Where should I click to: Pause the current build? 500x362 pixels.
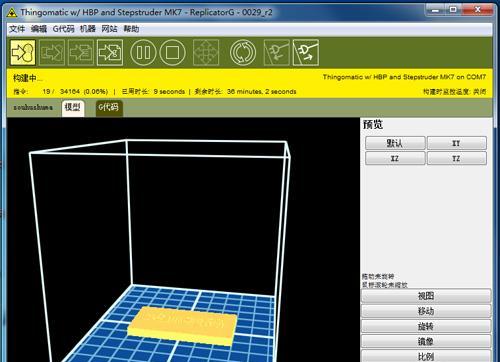[x=143, y=52]
